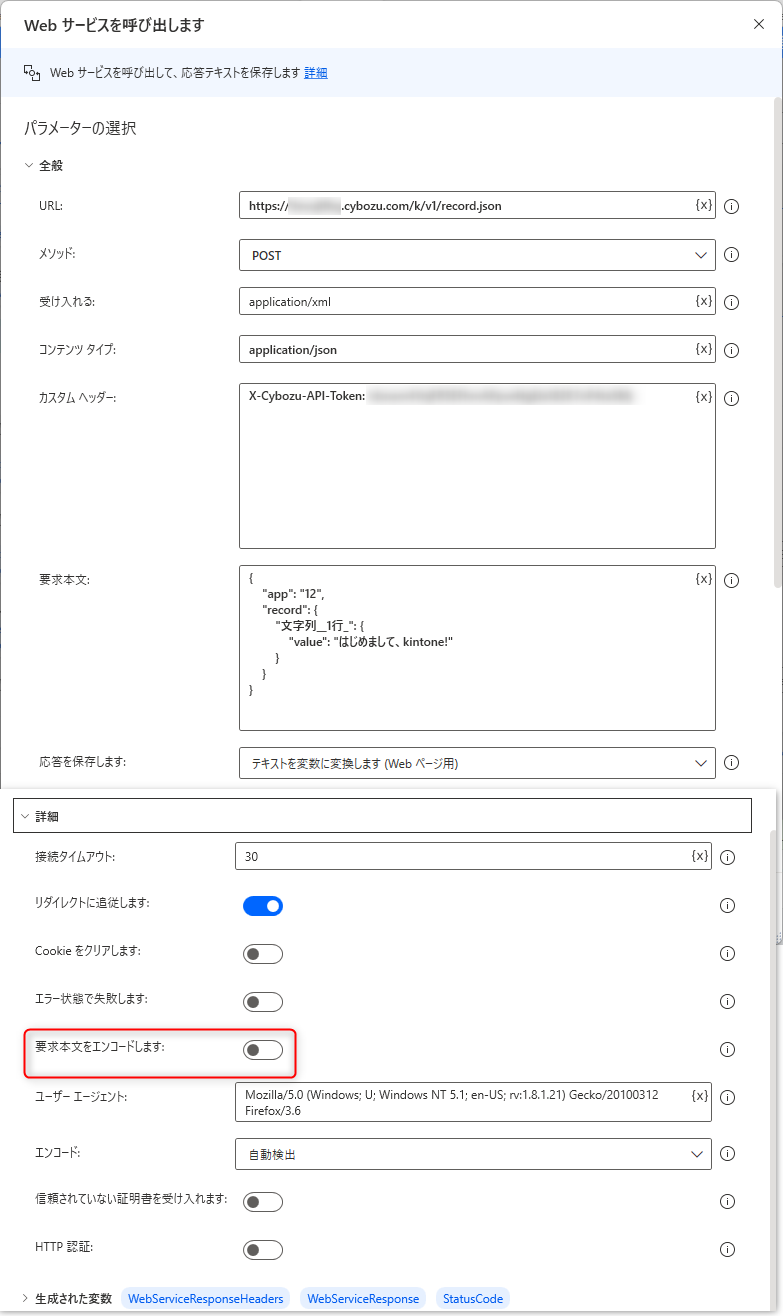
Task: Disable リダイレクトに追従します toggle
Action: (263, 906)
